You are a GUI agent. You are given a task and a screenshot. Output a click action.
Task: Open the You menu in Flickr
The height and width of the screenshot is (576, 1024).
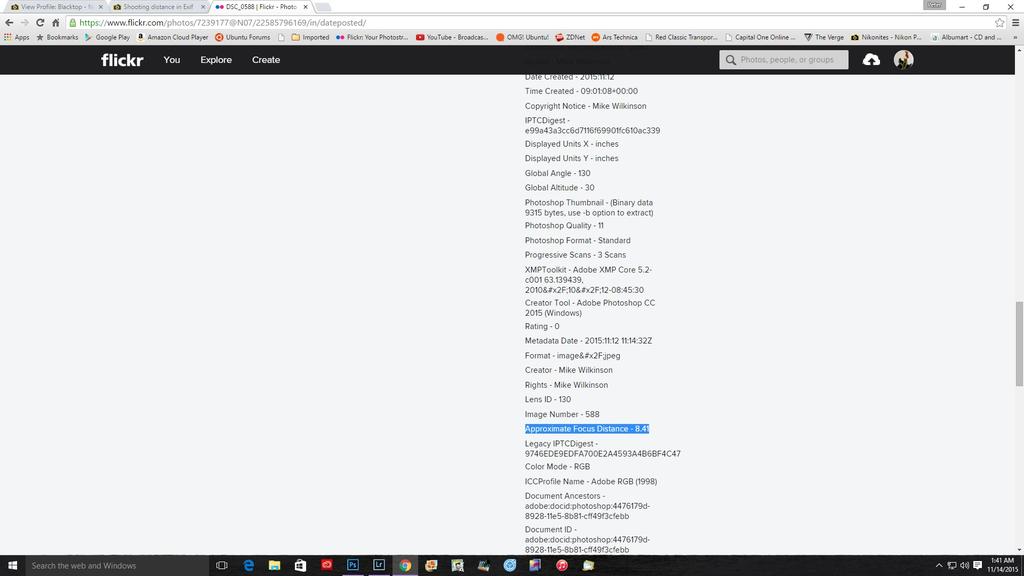point(172,60)
